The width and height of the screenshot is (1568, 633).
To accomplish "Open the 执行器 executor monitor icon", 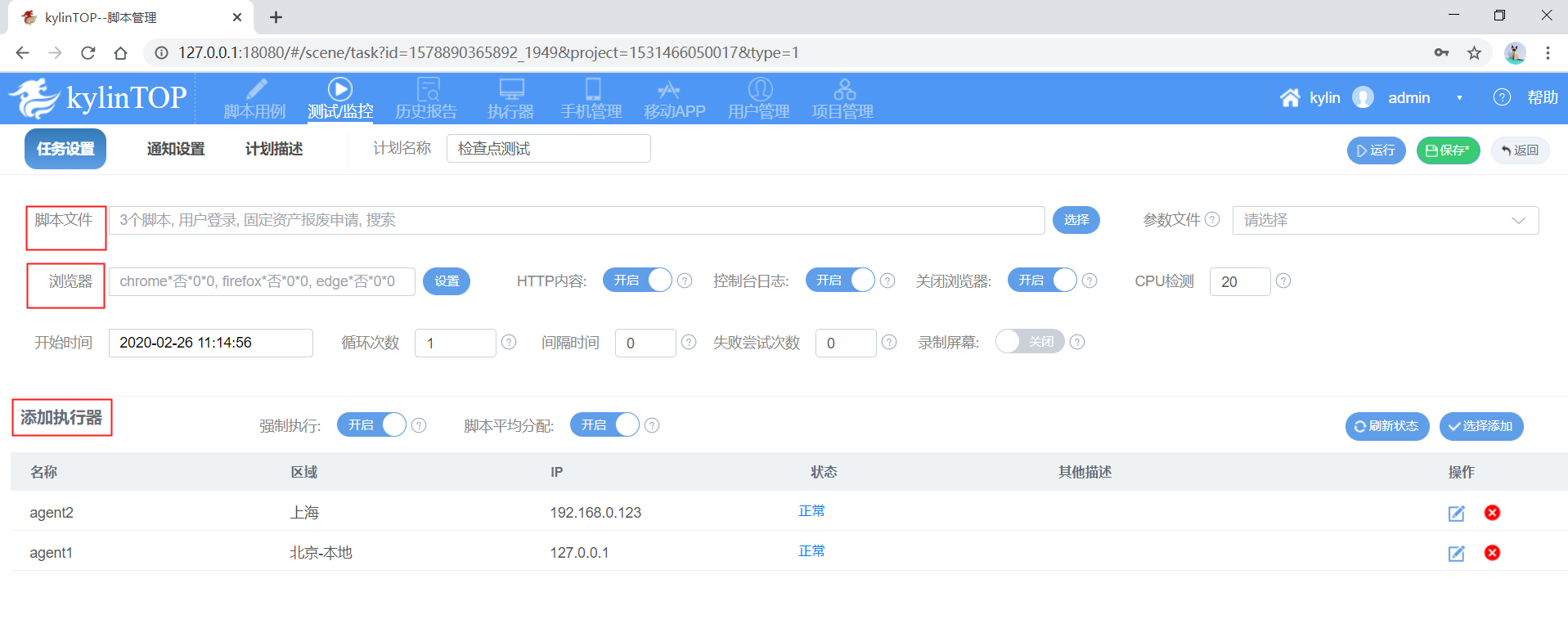I will click(511, 89).
